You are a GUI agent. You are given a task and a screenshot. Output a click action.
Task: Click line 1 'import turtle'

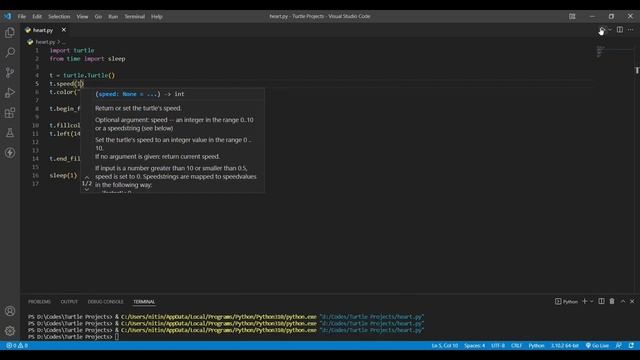pyautogui.click(x=72, y=50)
